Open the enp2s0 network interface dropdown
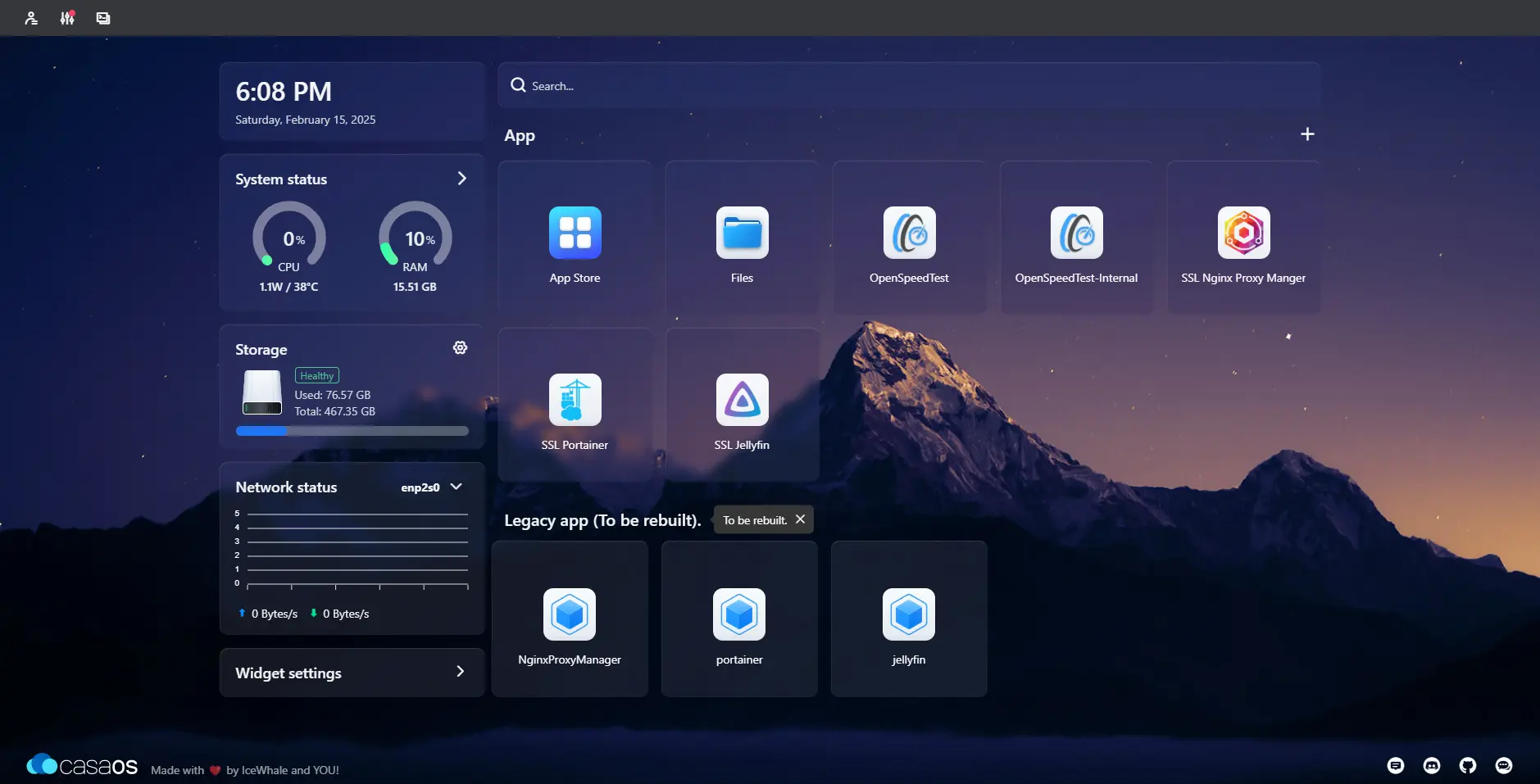 click(432, 487)
